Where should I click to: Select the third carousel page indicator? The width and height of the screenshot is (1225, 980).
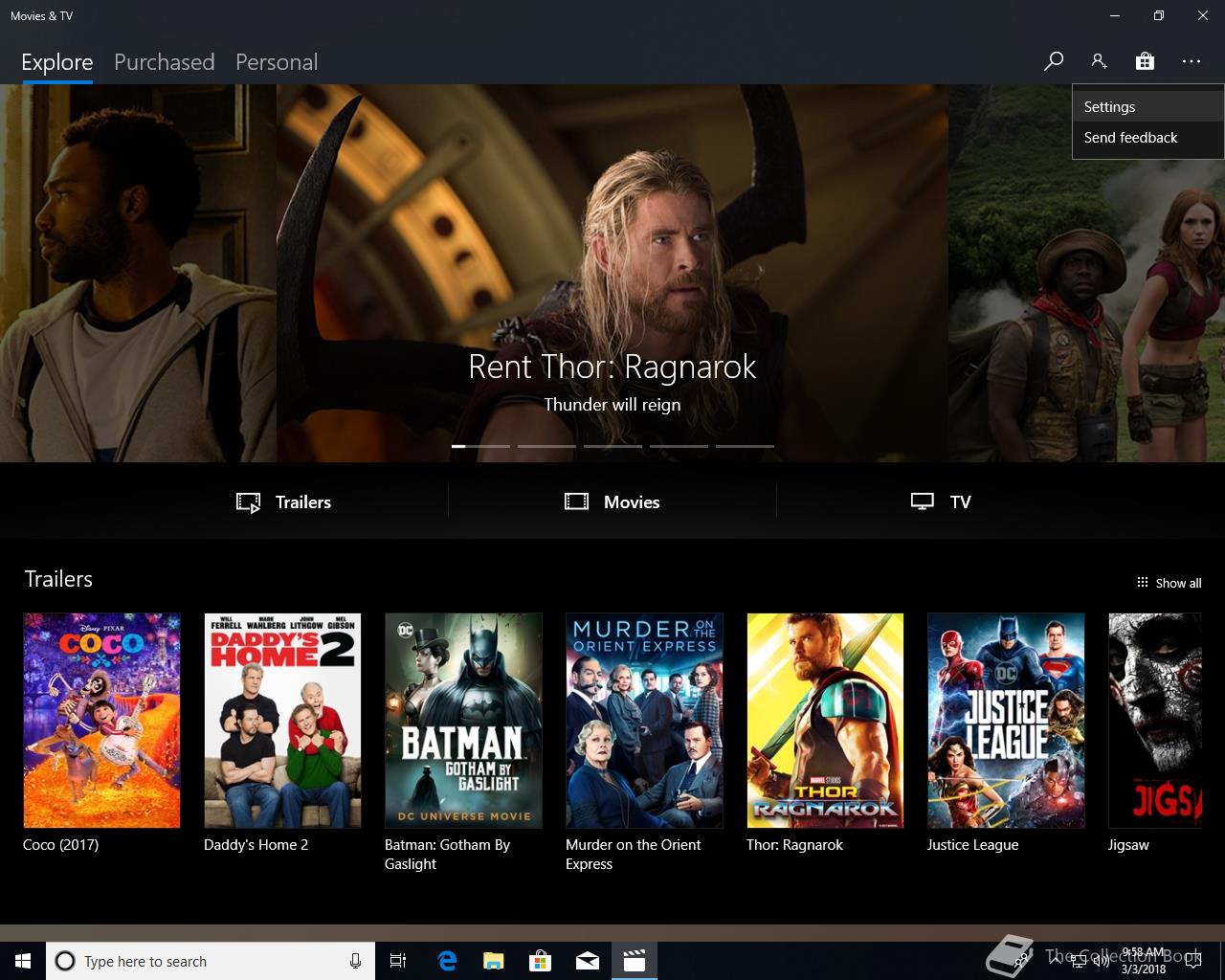612,446
